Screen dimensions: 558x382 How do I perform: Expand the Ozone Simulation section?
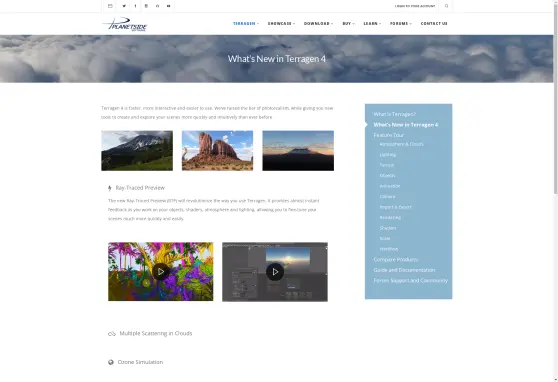click(x=140, y=362)
